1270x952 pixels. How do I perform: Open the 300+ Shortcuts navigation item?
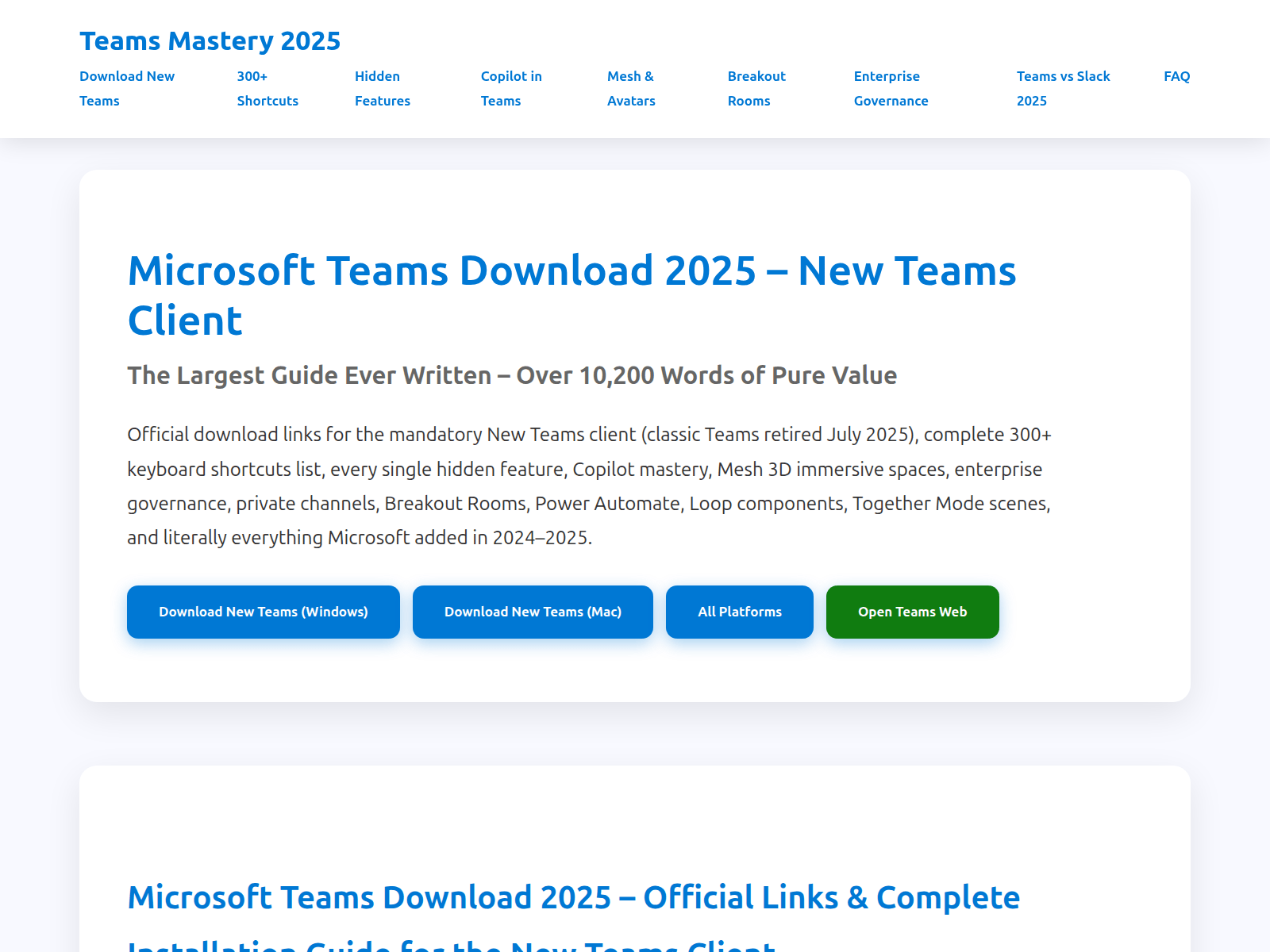click(x=267, y=88)
